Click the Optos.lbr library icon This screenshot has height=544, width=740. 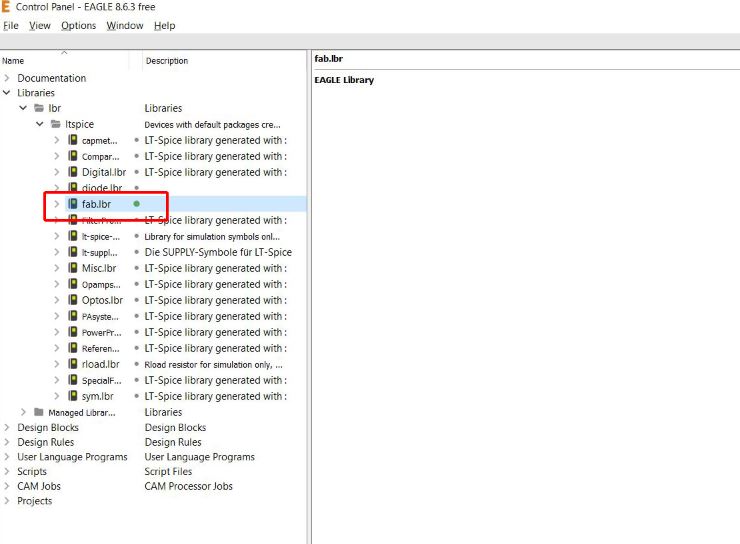tap(73, 300)
